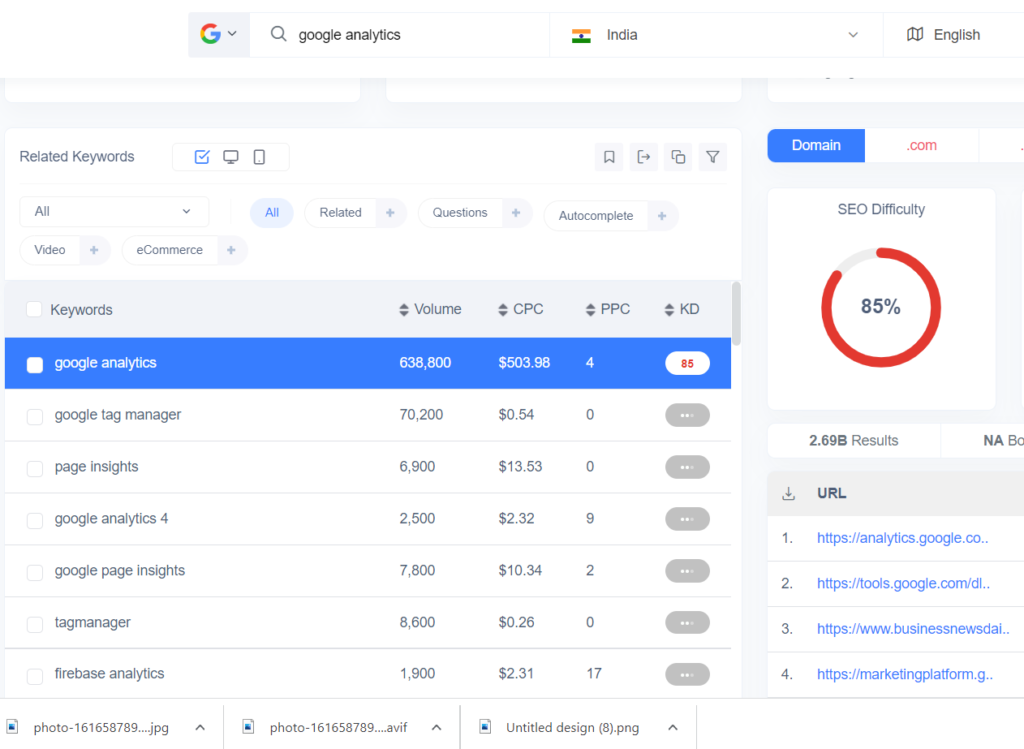Image resolution: width=1024 pixels, height=749 pixels.
Task: Click the bookmark keywords icon
Action: [x=609, y=157]
